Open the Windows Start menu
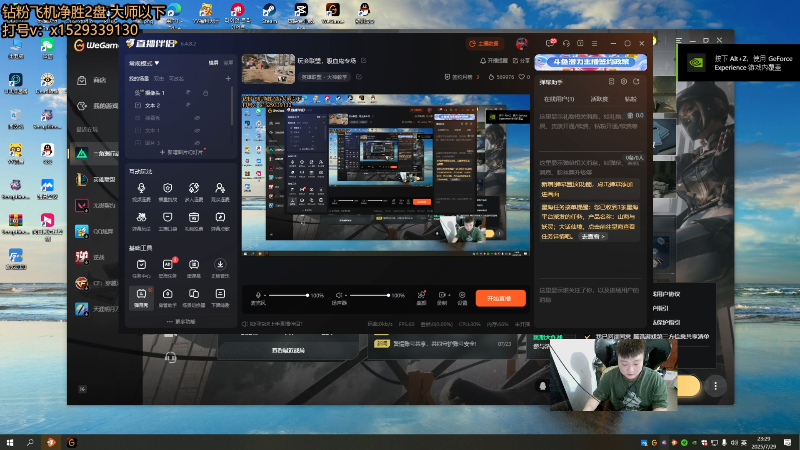This screenshot has height=450, width=800. 10,442
